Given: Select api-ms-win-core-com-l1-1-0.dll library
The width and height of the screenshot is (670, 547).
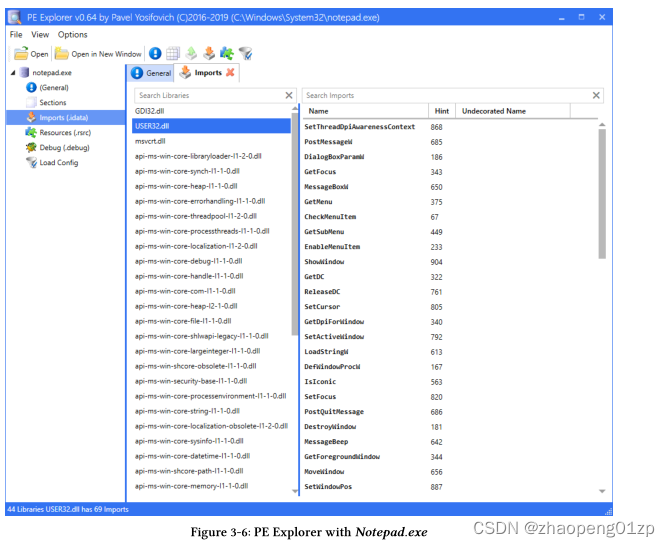Looking at the screenshot, I should 212,291.
